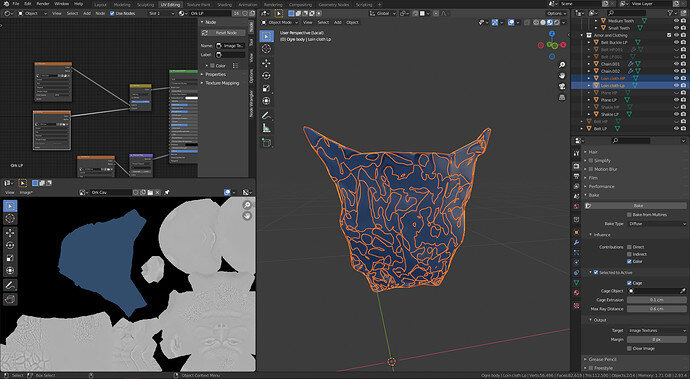The image size is (690, 379).
Task: Click the Max Ray Distance value field
Action: [657, 309]
